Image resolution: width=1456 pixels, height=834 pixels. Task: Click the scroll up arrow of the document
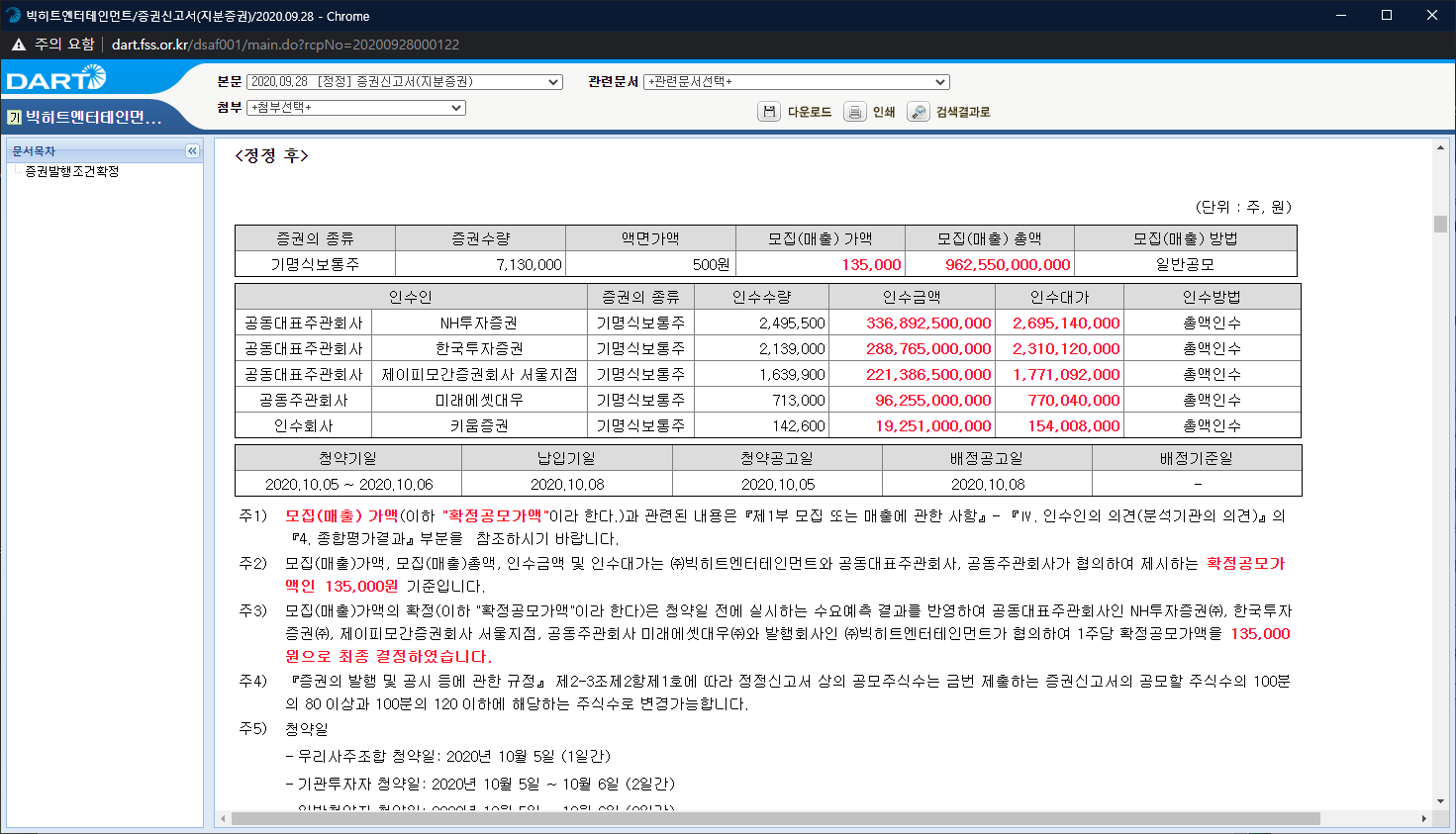tap(1440, 147)
